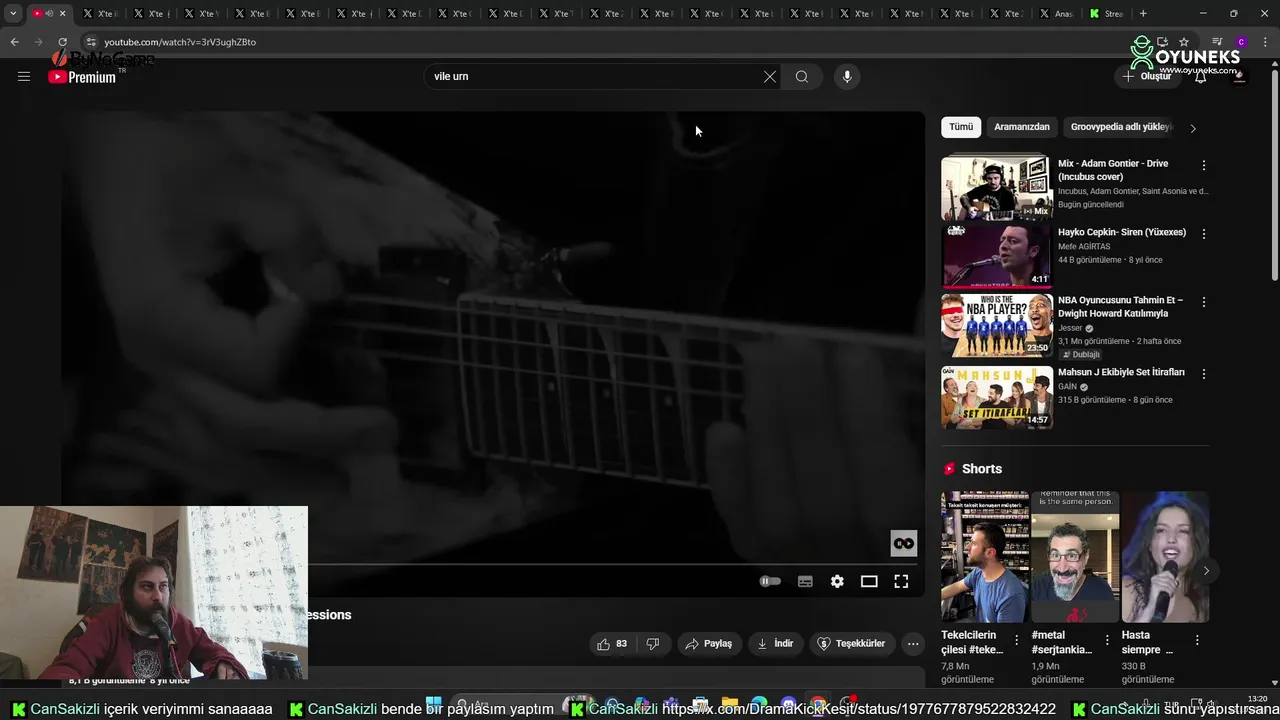This screenshot has height=720, width=1280.
Task: Switch to the Anas... X tab
Action: (1056, 14)
